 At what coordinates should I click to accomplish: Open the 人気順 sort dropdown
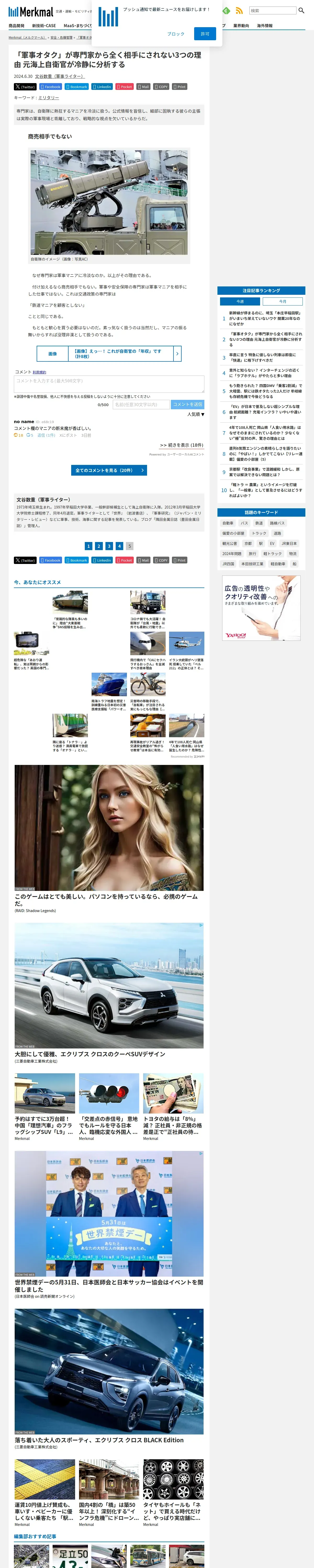[196, 414]
